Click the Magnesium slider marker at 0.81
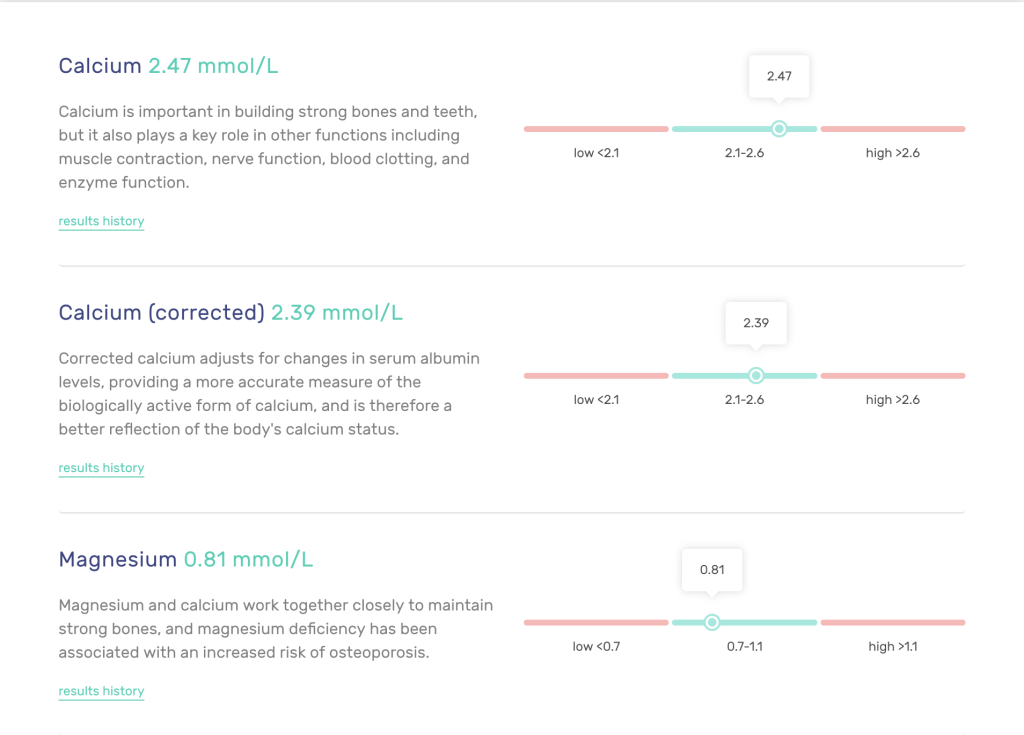This screenshot has width=1024, height=735. pyautogui.click(x=712, y=623)
